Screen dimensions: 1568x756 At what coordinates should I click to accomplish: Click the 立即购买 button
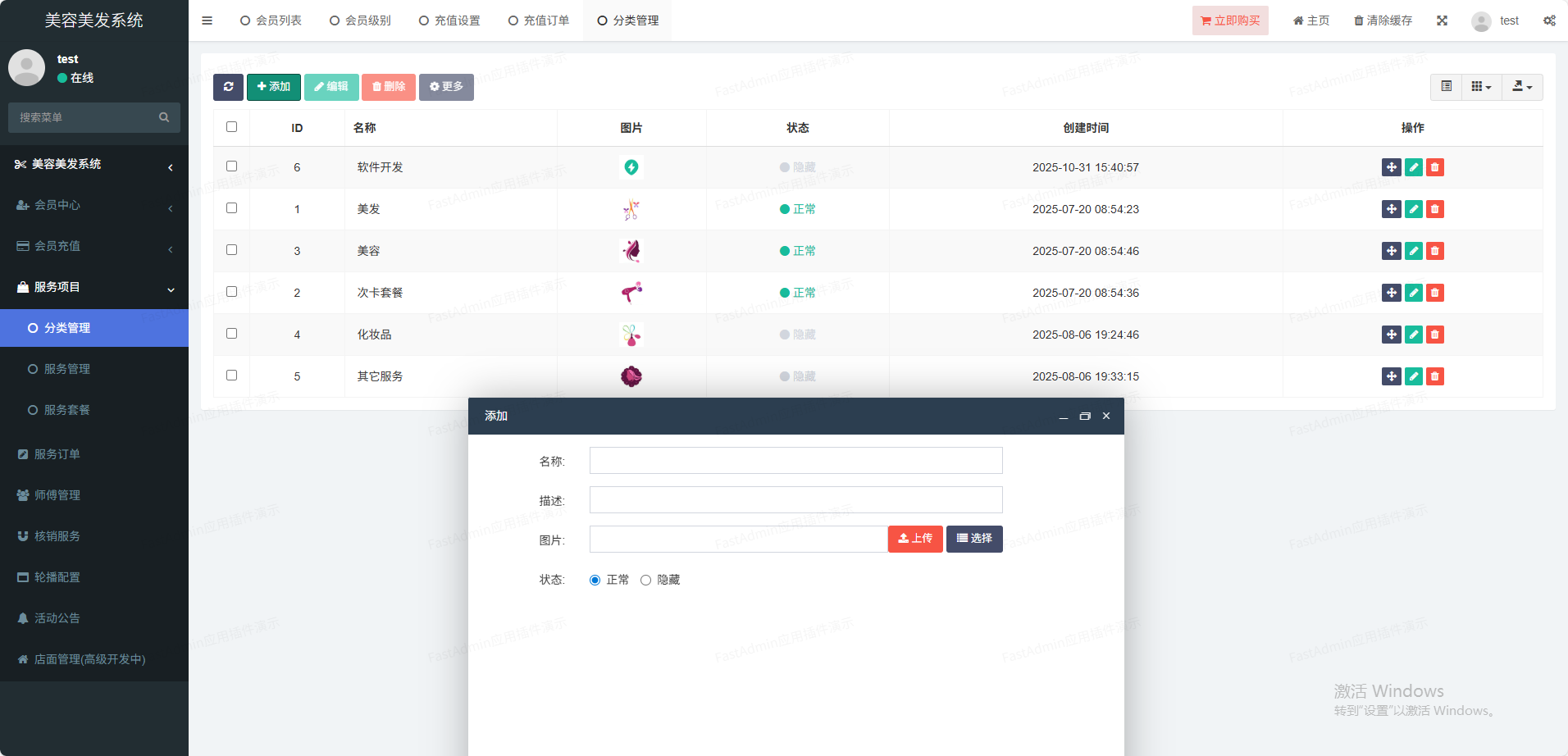pos(1229,20)
